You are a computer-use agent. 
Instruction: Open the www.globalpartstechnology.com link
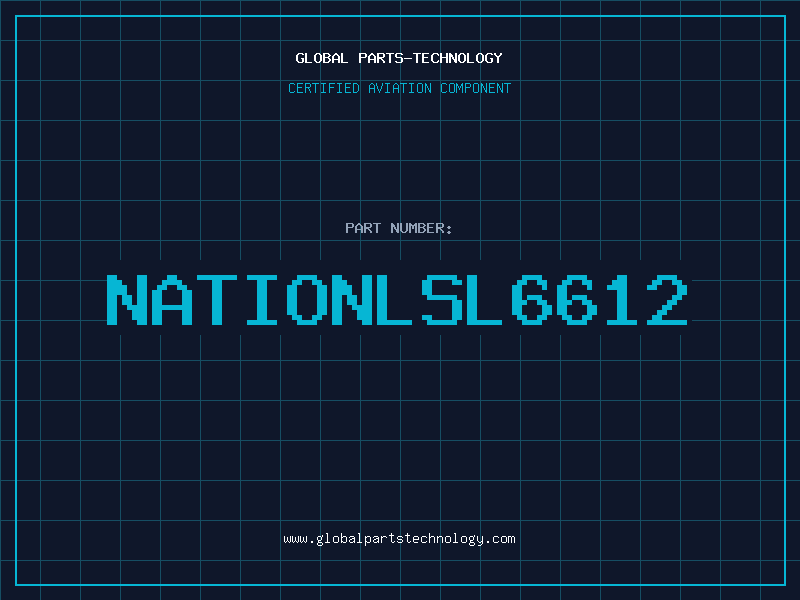click(399, 539)
